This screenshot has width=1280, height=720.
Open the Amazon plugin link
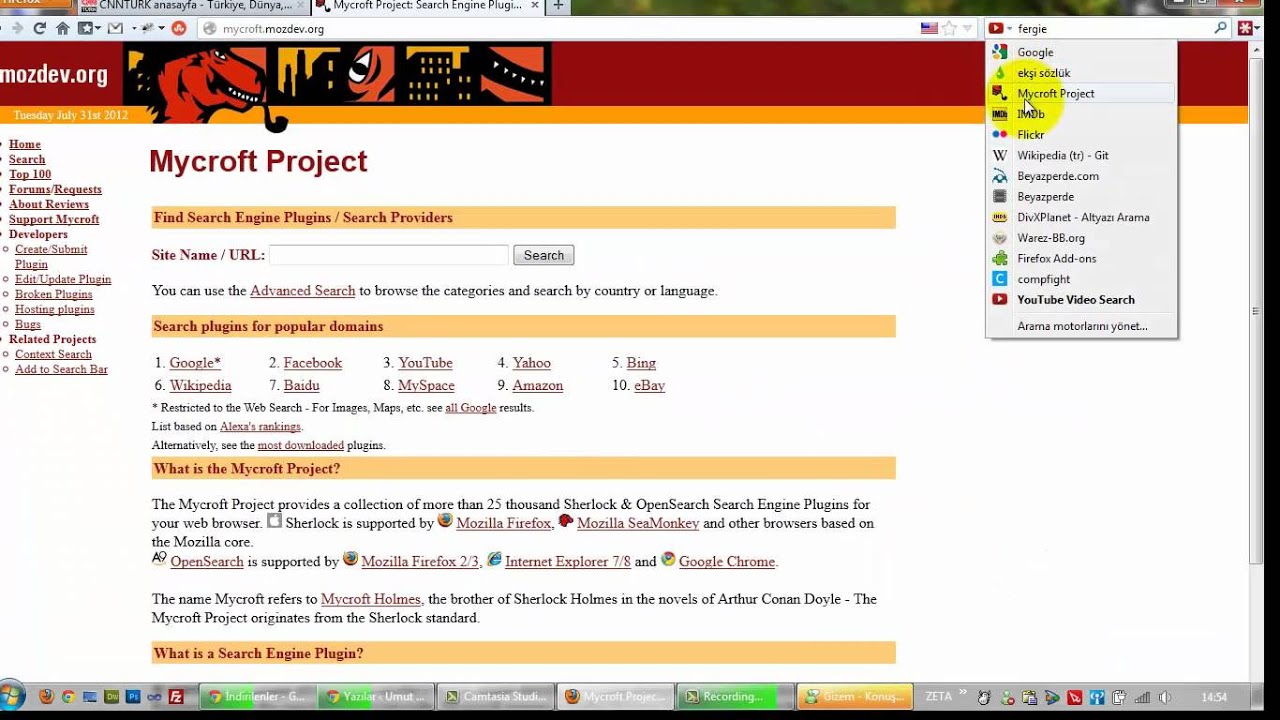coord(538,386)
